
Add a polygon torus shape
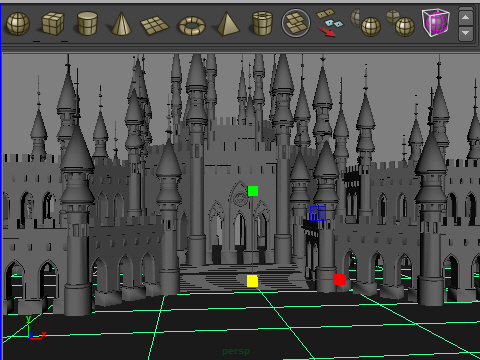(192, 26)
